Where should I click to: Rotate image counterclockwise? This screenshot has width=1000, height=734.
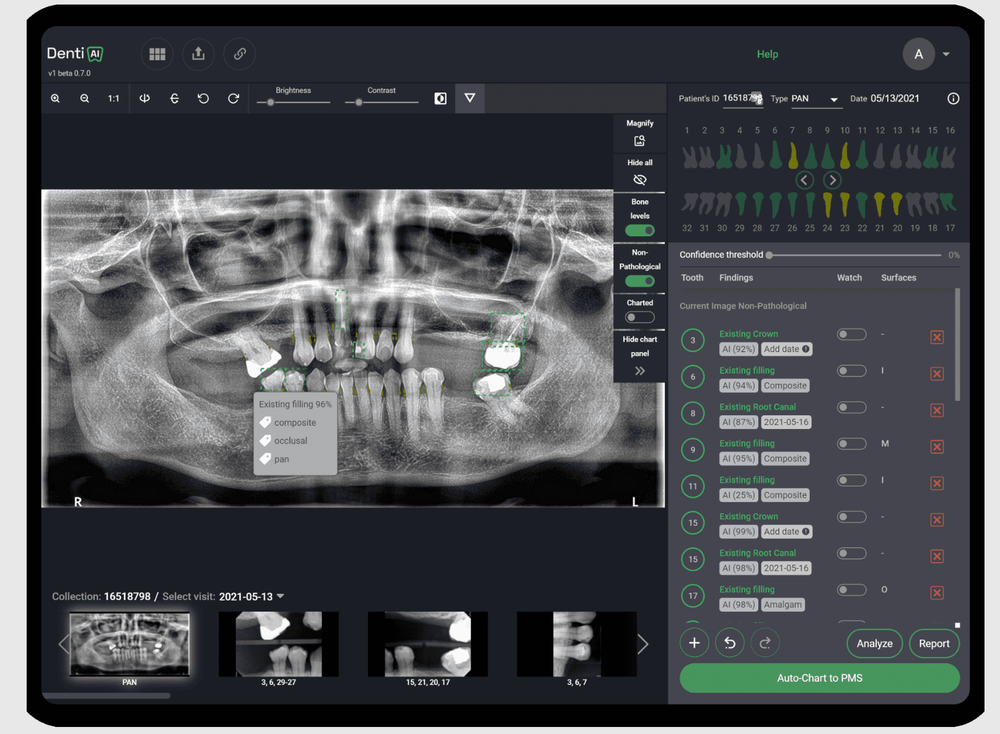pos(203,98)
